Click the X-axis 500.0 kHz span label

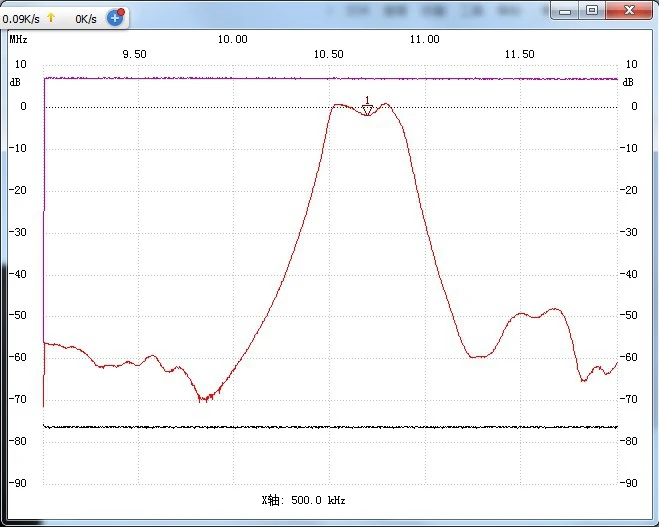tap(303, 500)
